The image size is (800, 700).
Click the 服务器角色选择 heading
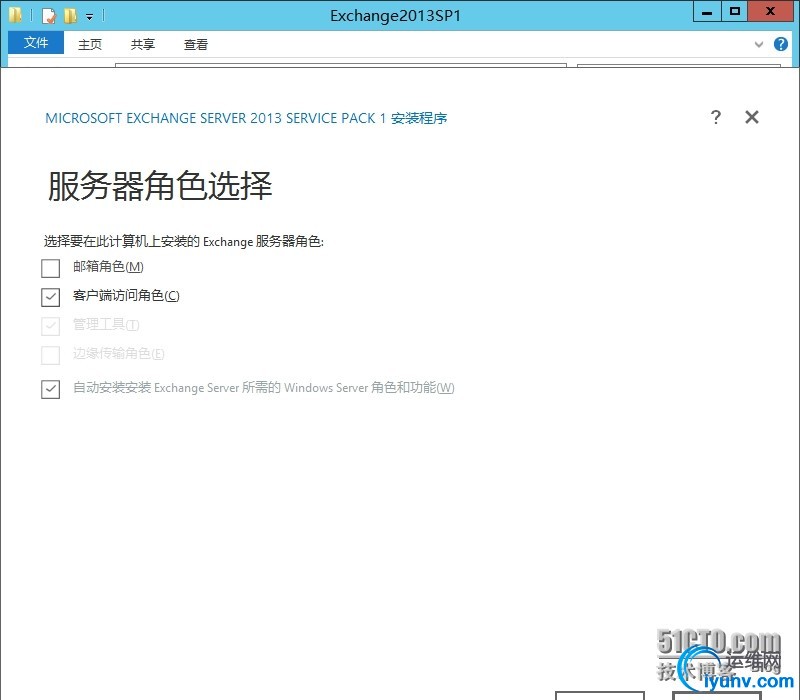pyautogui.click(x=160, y=186)
